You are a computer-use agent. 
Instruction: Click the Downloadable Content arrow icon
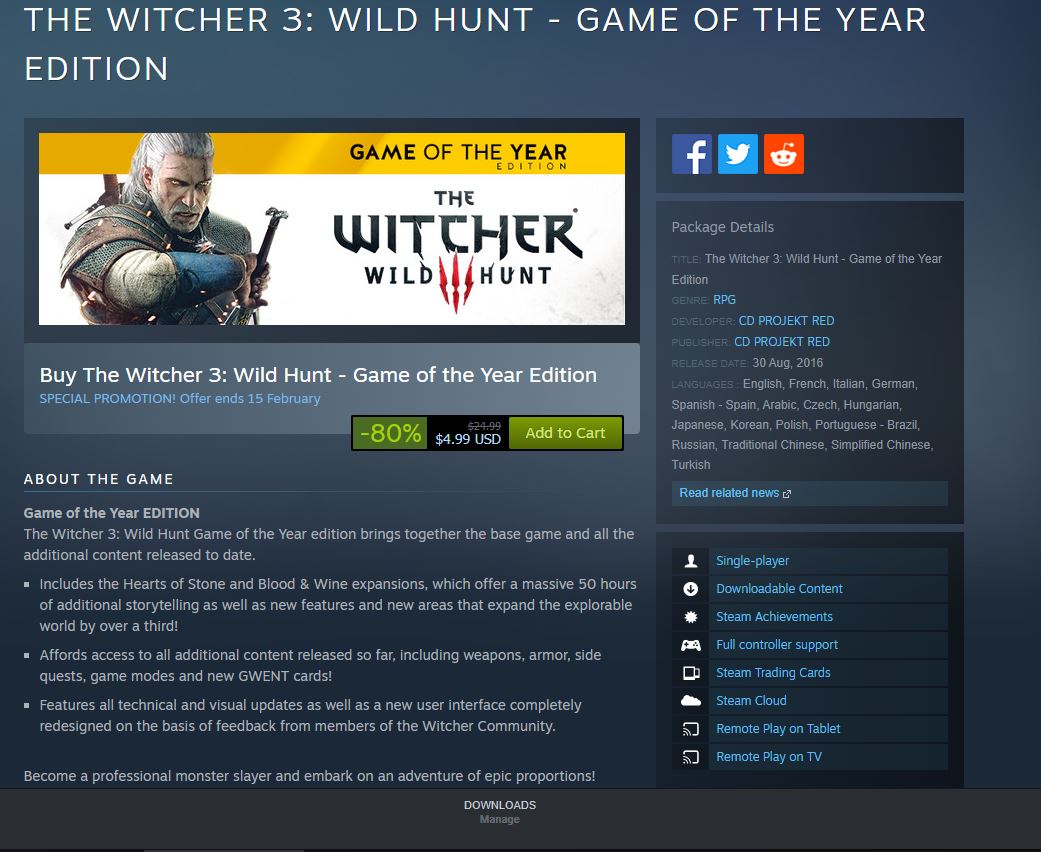pyautogui.click(x=690, y=589)
